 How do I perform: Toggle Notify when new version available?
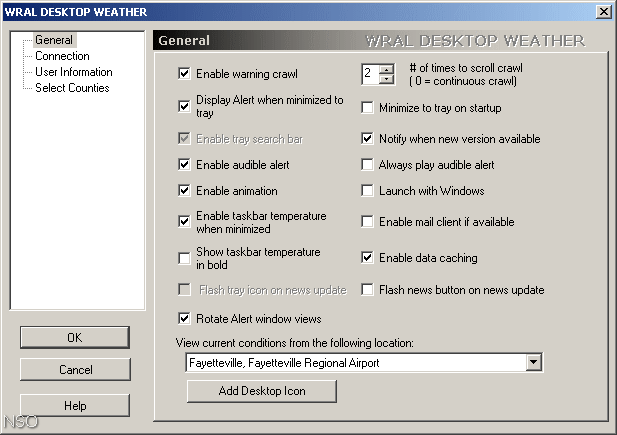[367, 139]
